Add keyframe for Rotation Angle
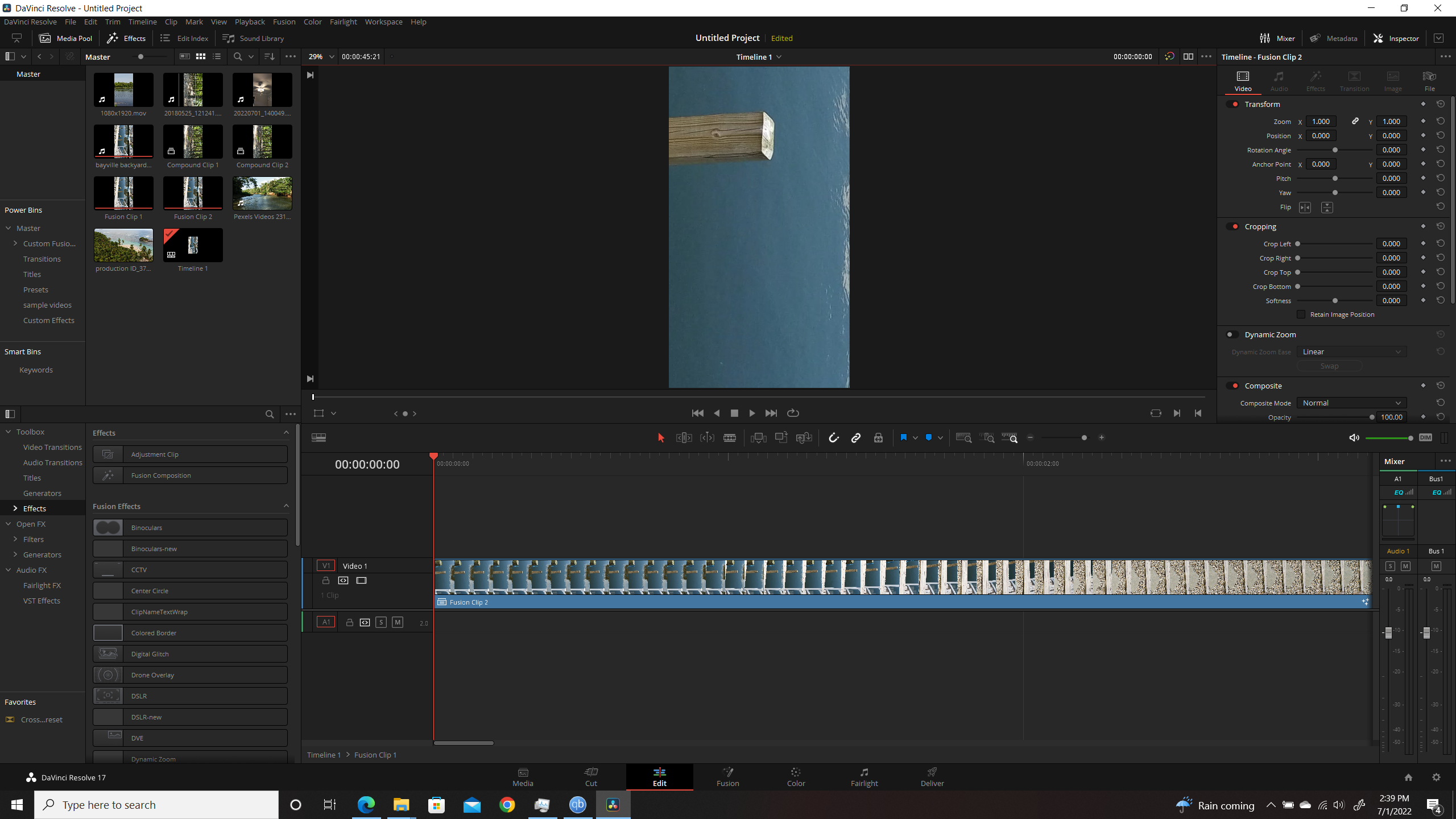The height and width of the screenshot is (819, 1456). point(1423,150)
